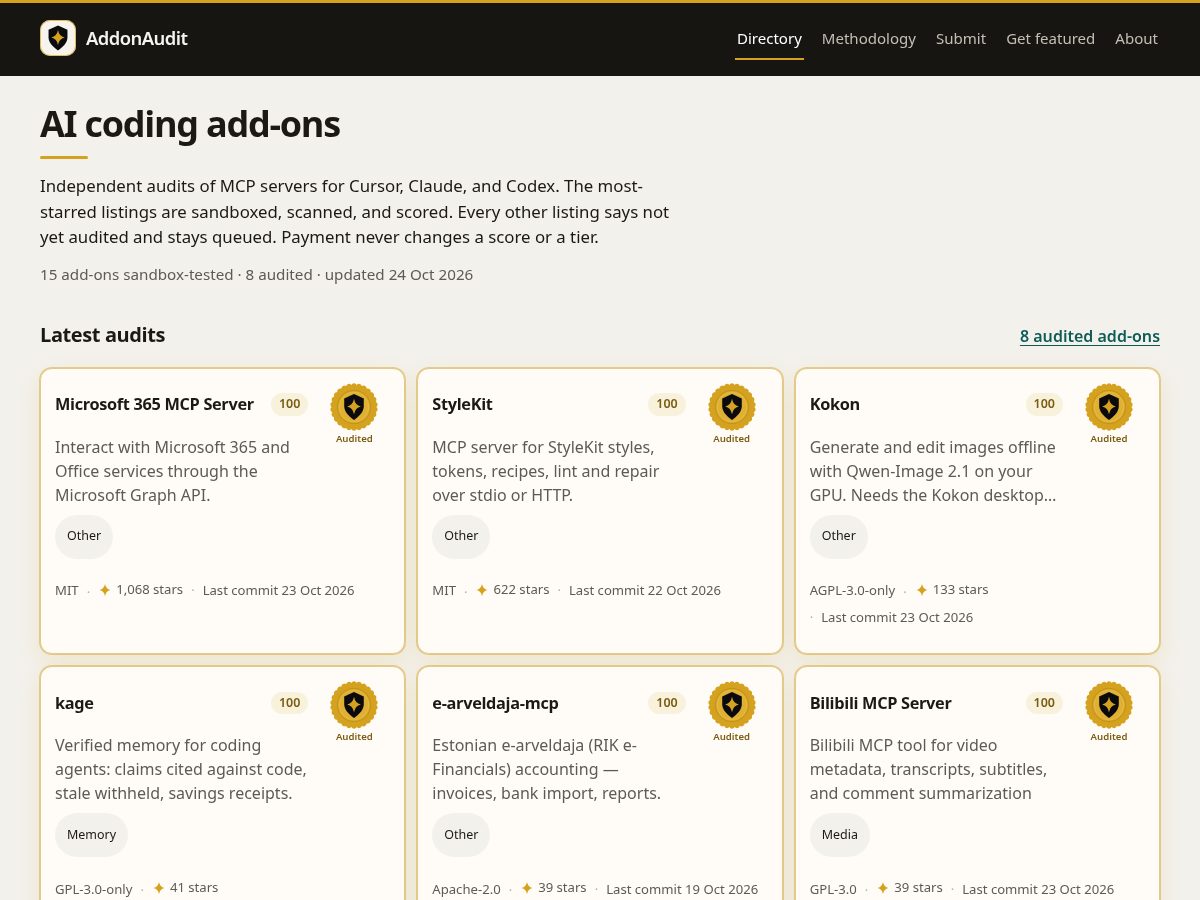The image size is (1200, 900).
Task: Open the 8 audited add-ons link
Action: (1090, 336)
